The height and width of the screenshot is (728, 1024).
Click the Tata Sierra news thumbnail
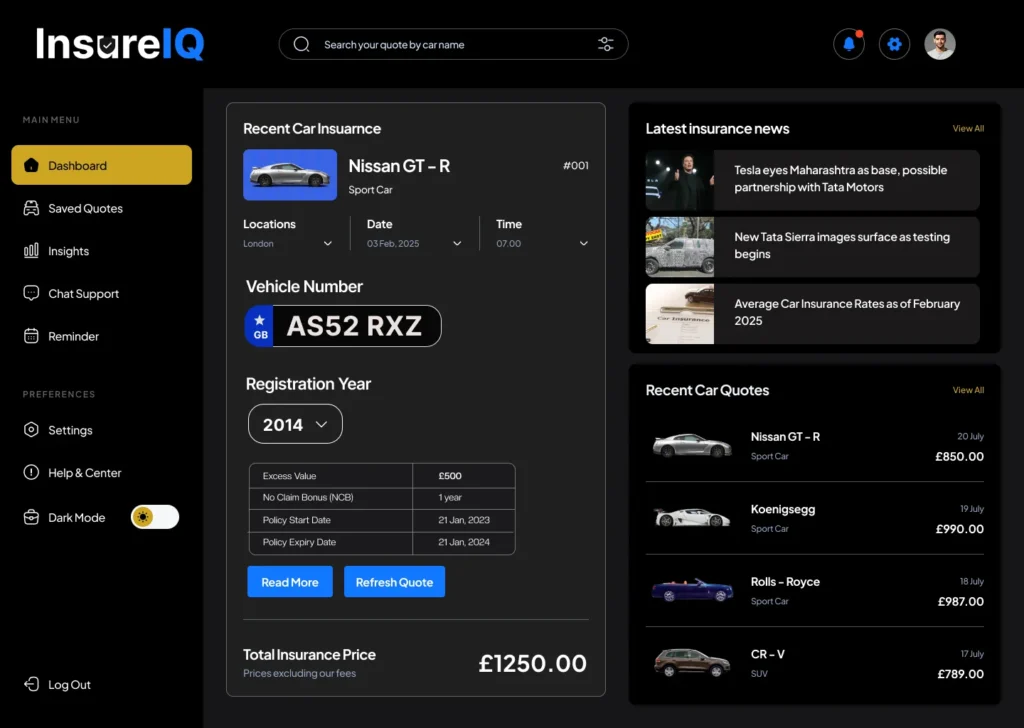679,246
